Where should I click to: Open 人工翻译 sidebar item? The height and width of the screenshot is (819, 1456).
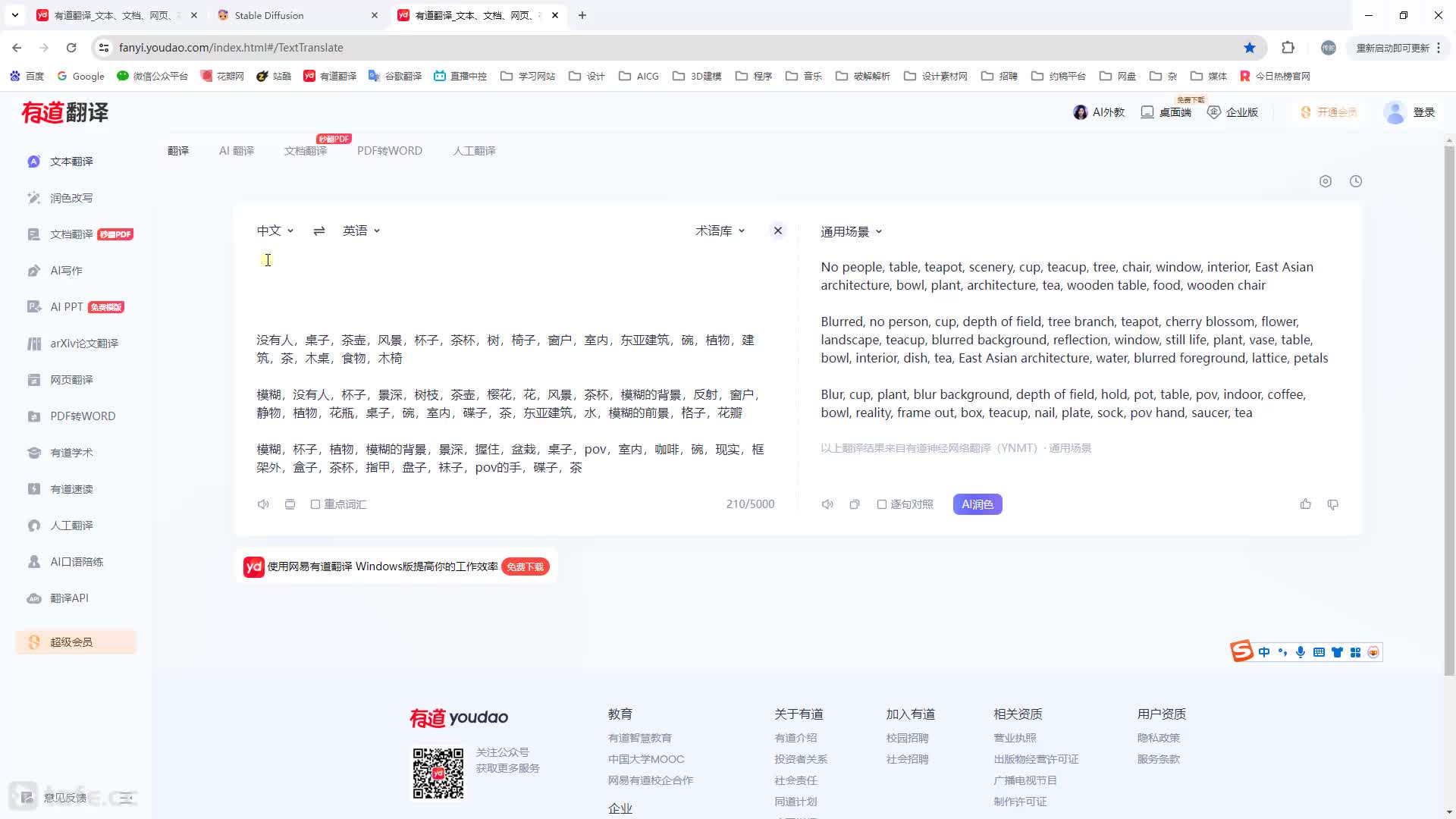[71, 526]
